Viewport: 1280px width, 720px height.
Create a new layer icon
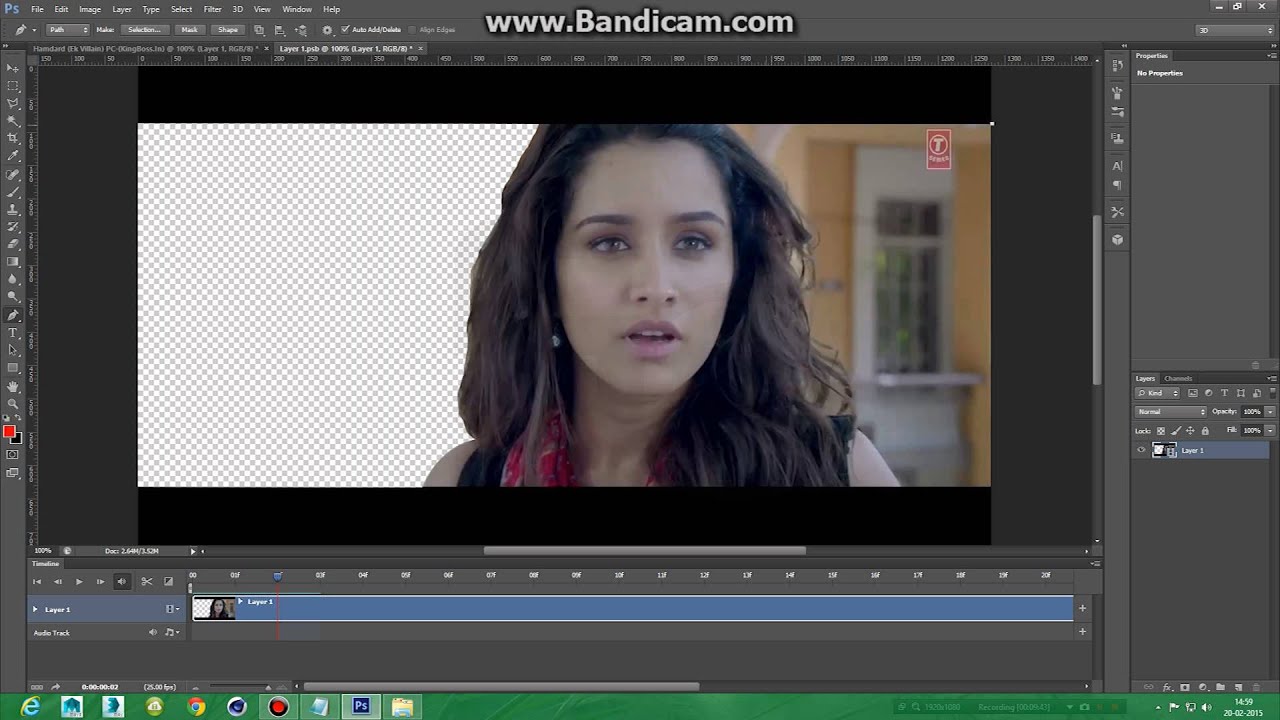tap(1238, 688)
